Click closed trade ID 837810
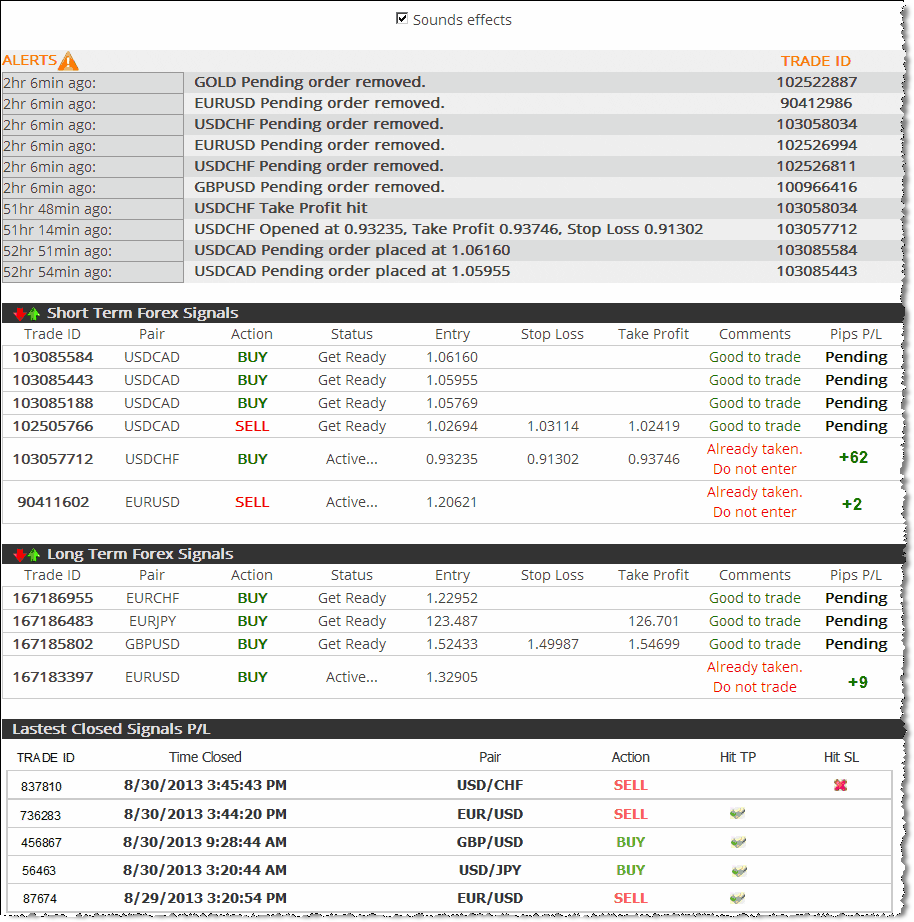This screenshot has width=914, height=922. [41, 786]
